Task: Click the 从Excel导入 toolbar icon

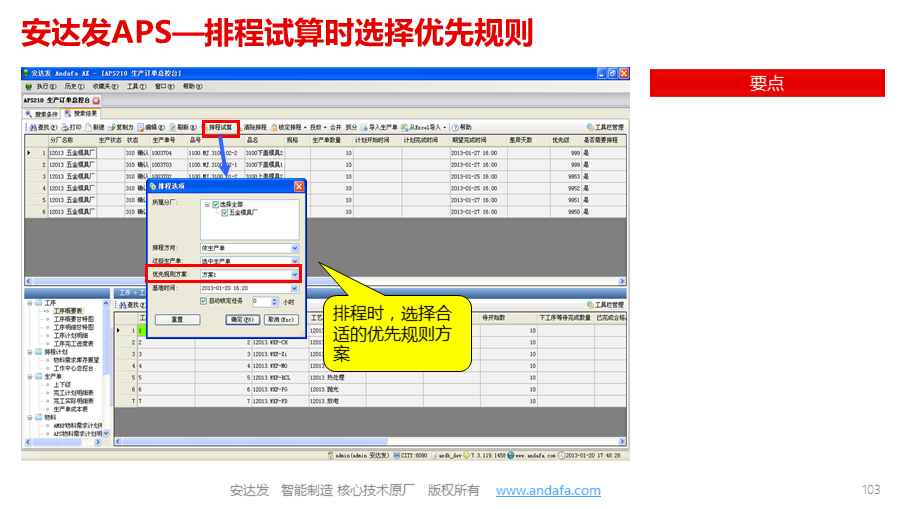Action: pos(405,128)
